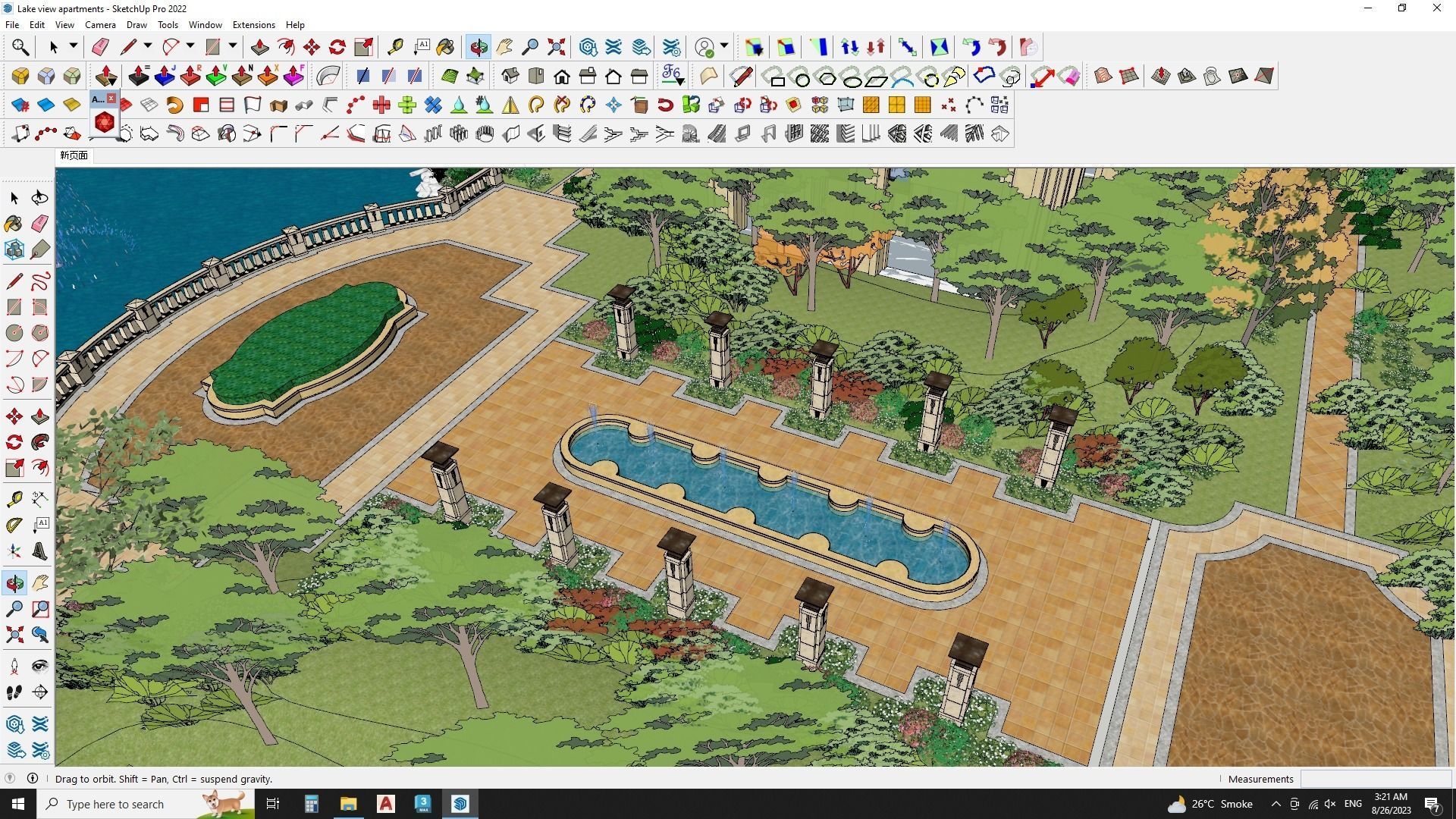Click the Windows Start button
This screenshot has width=1456, height=819.
[18, 804]
